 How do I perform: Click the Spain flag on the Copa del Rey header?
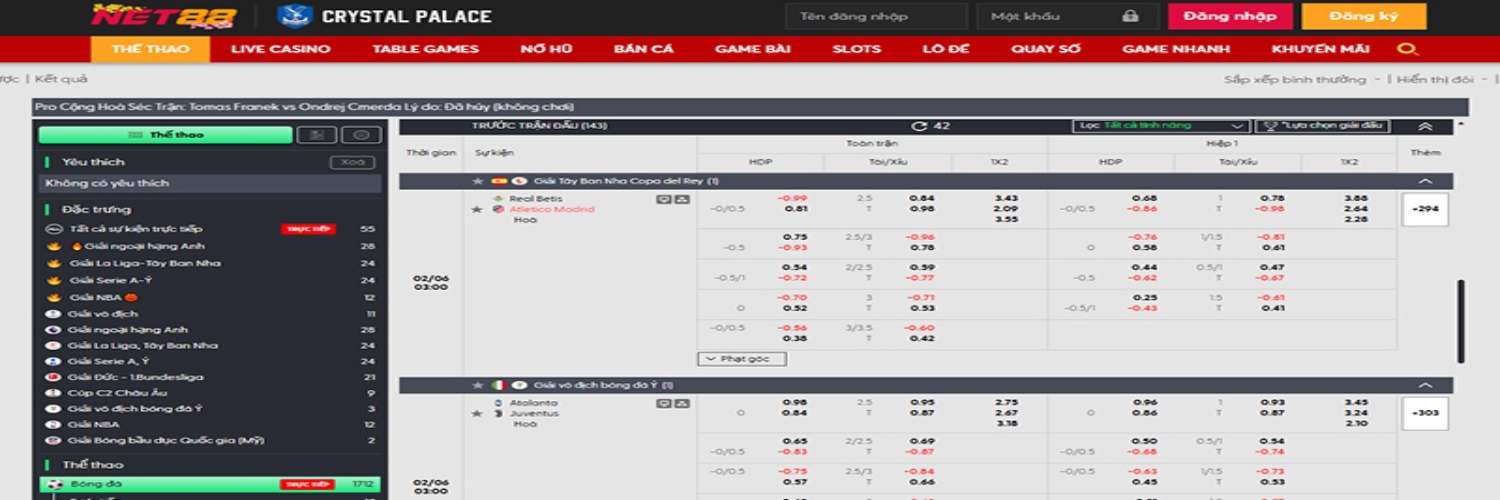(x=498, y=181)
